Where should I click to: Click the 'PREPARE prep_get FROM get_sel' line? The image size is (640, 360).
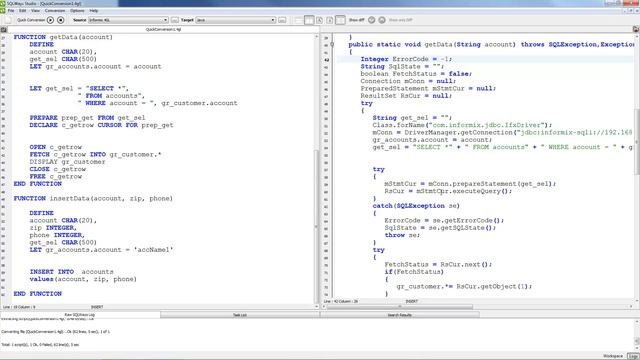(87, 118)
